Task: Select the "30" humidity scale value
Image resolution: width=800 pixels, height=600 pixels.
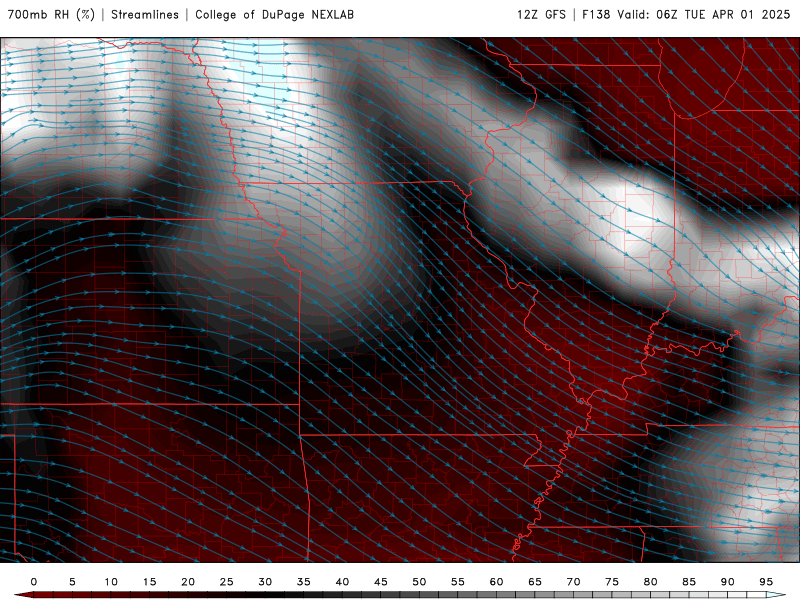Action: pyautogui.click(x=265, y=582)
